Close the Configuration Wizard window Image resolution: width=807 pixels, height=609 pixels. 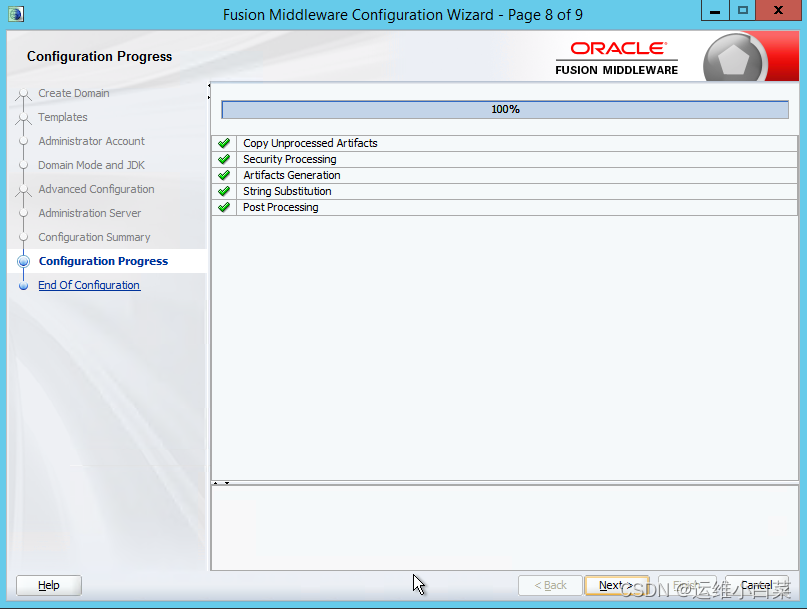tap(778, 11)
